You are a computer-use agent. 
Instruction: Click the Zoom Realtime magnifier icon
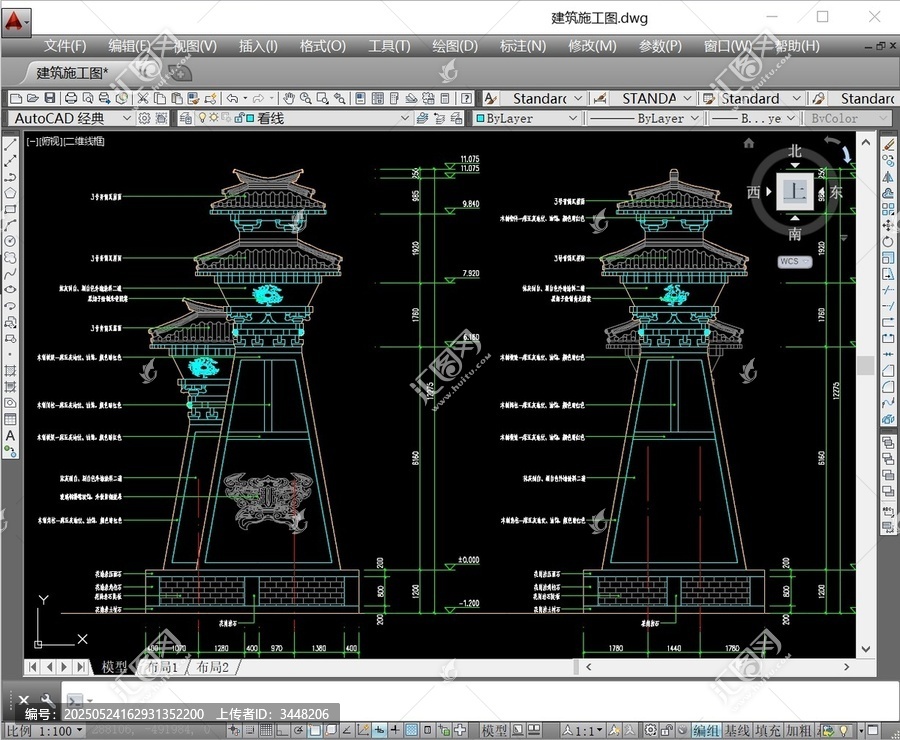tap(305, 98)
